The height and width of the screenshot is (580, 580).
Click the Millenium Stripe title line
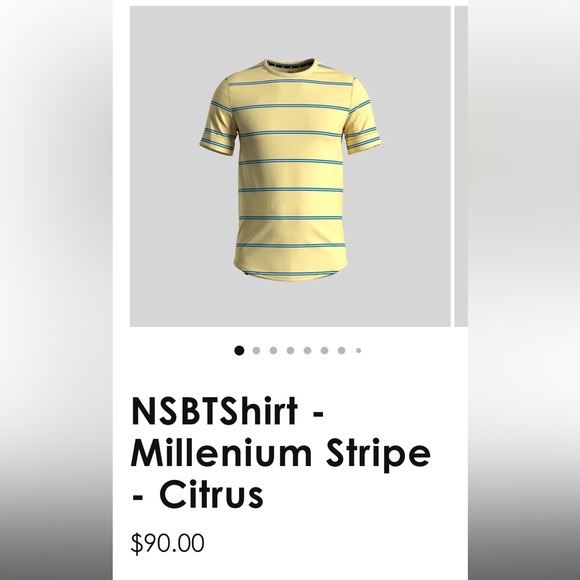point(281,453)
